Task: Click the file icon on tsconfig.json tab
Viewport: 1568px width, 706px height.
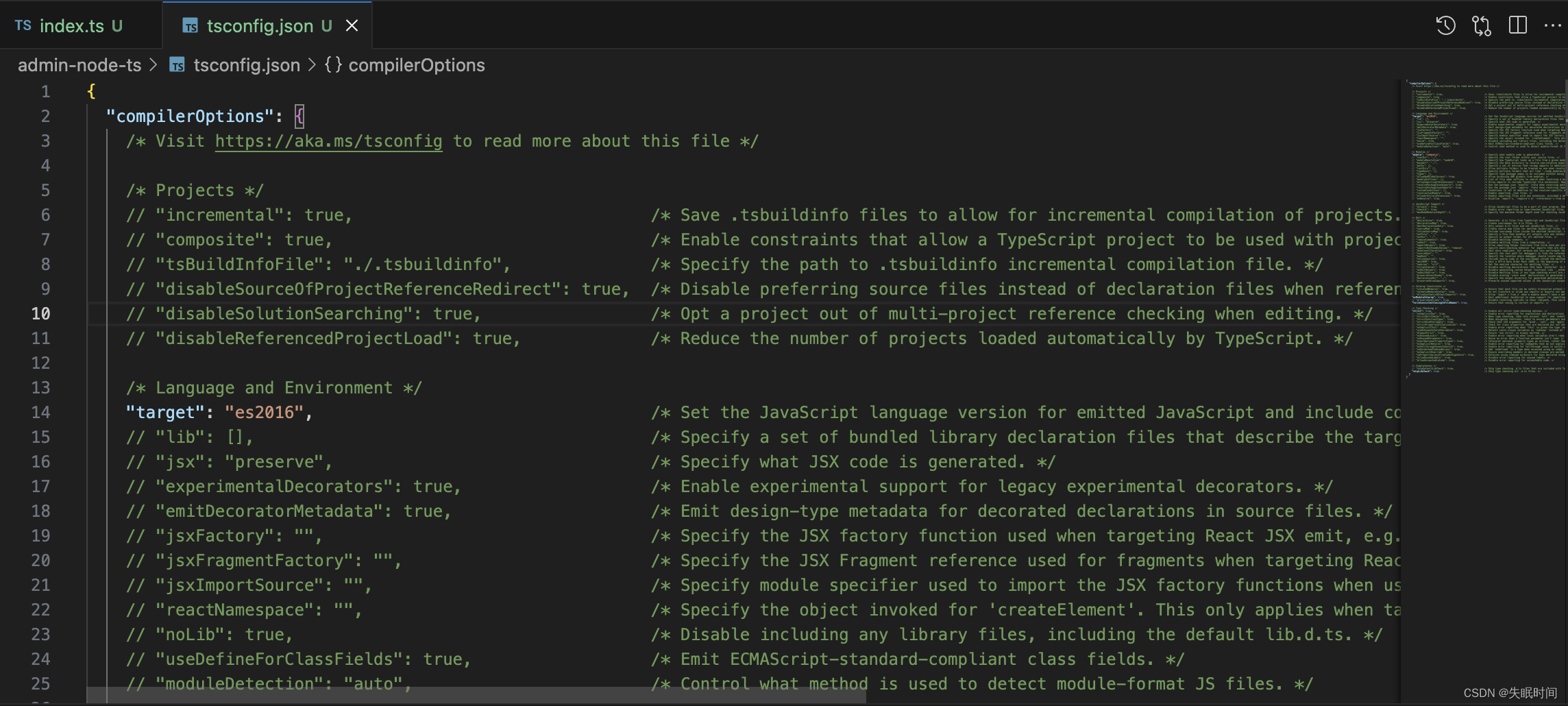Action: pyautogui.click(x=190, y=26)
